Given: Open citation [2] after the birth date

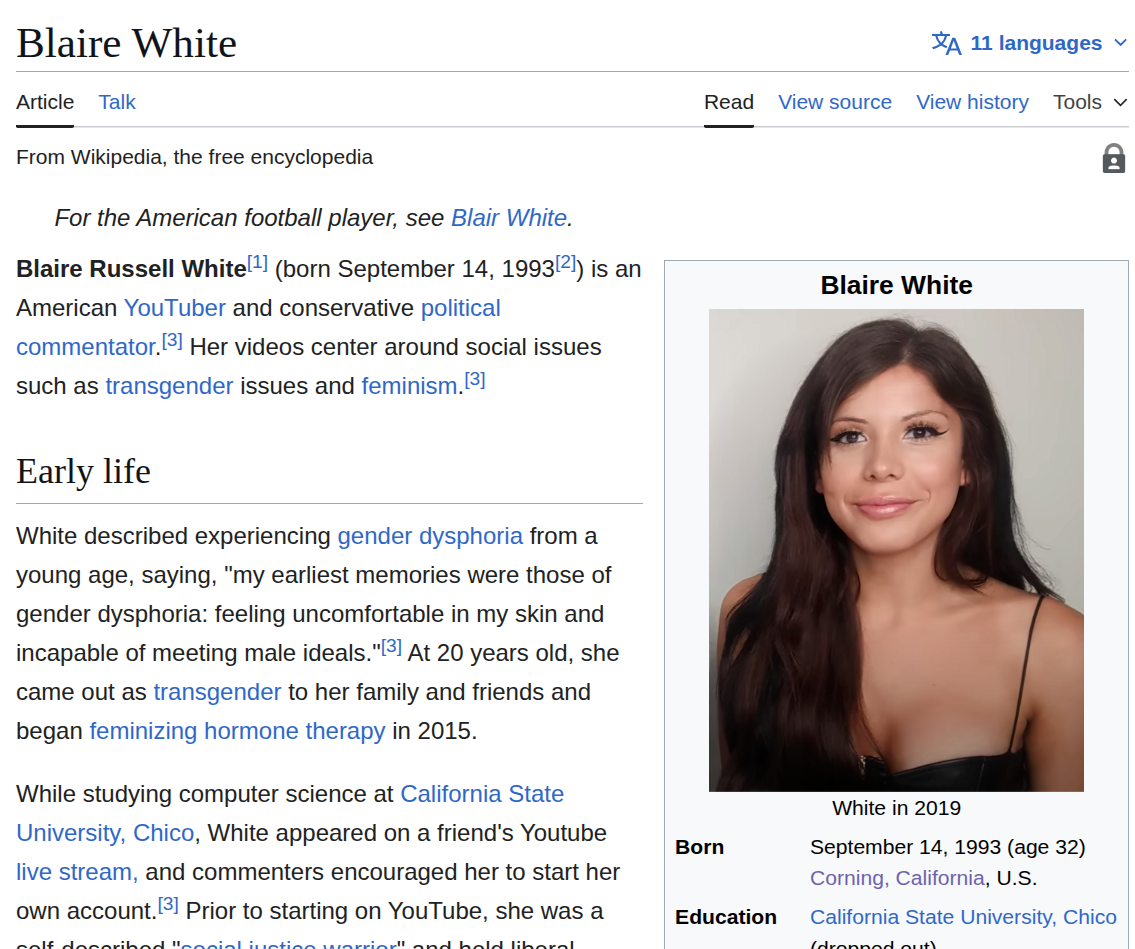Looking at the screenshot, I should 566,263.
